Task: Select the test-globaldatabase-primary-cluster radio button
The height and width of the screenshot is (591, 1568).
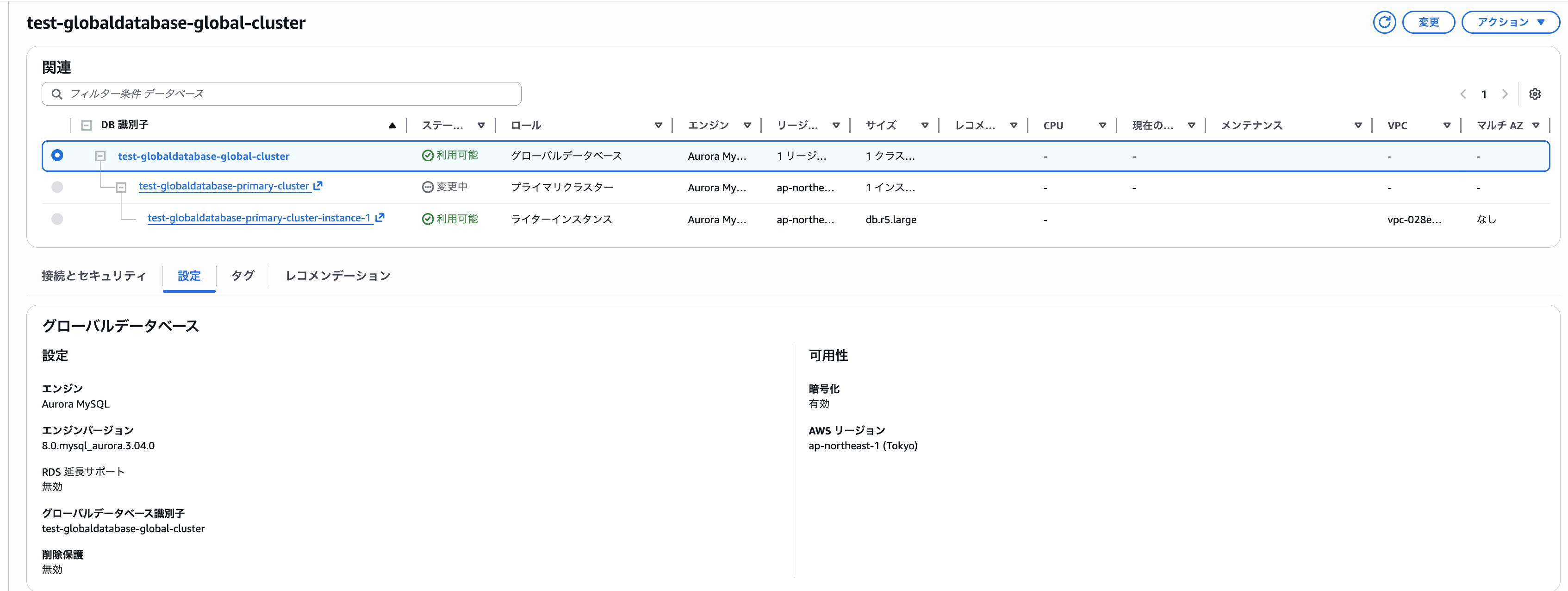Action: [57, 187]
